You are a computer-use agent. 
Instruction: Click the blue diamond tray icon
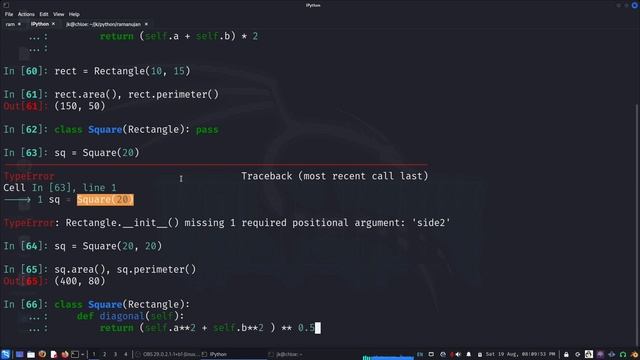click(x=611, y=354)
